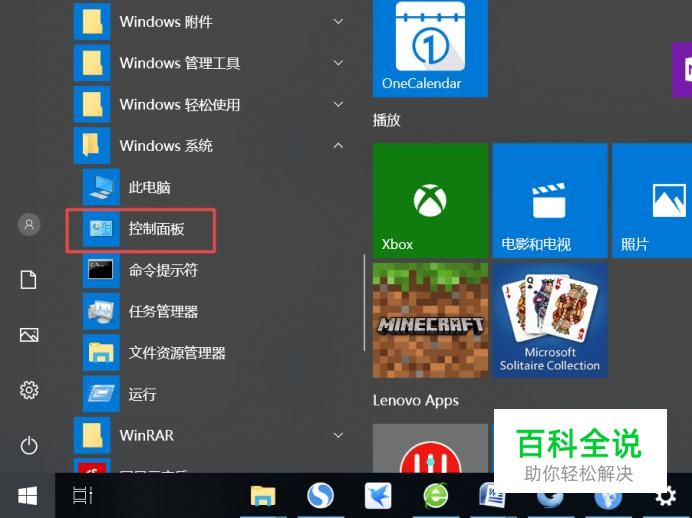Click the gear icon on taskbar right

[666, 496]
